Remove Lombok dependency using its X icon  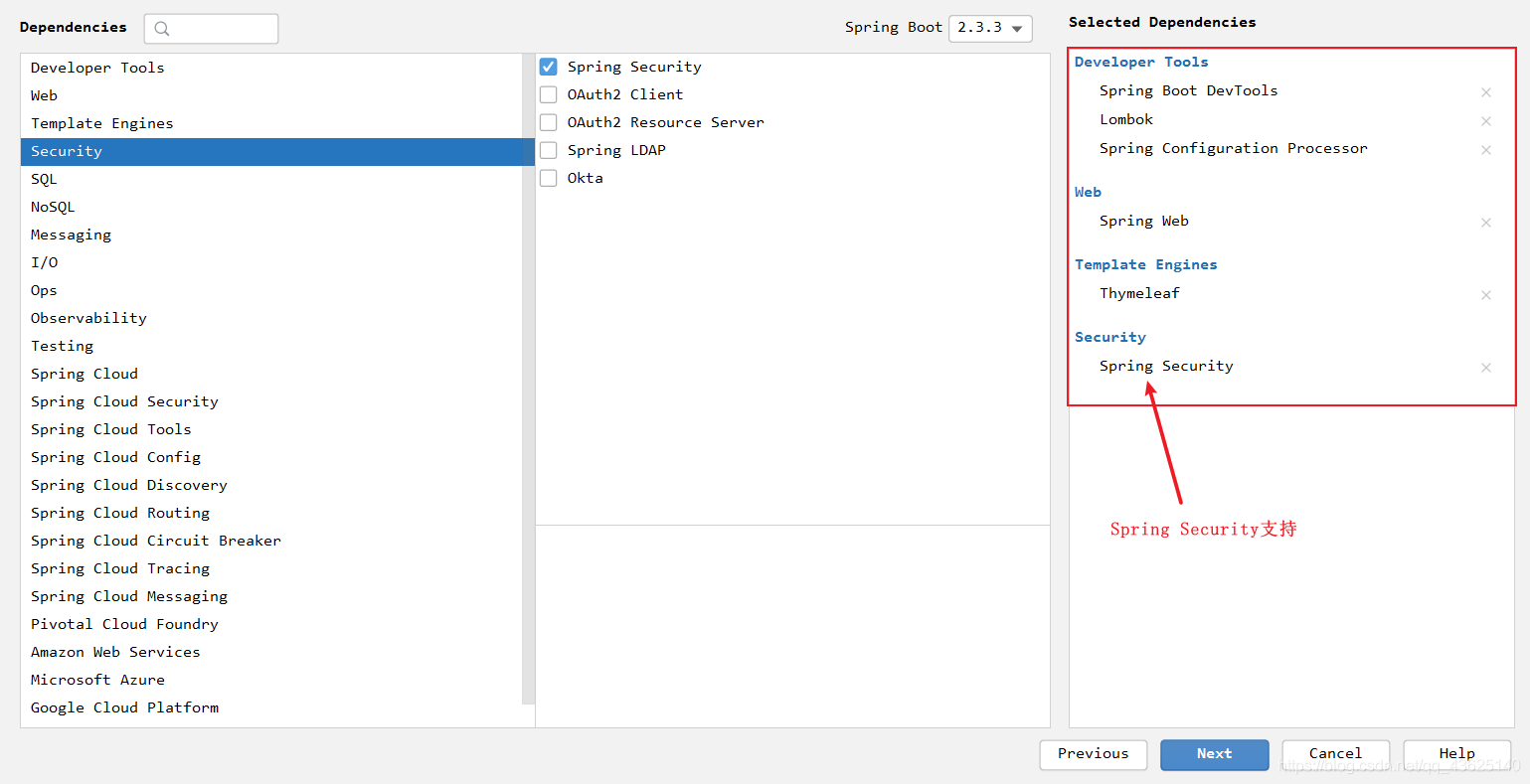pyautogui.click(x=1486, y=121)
